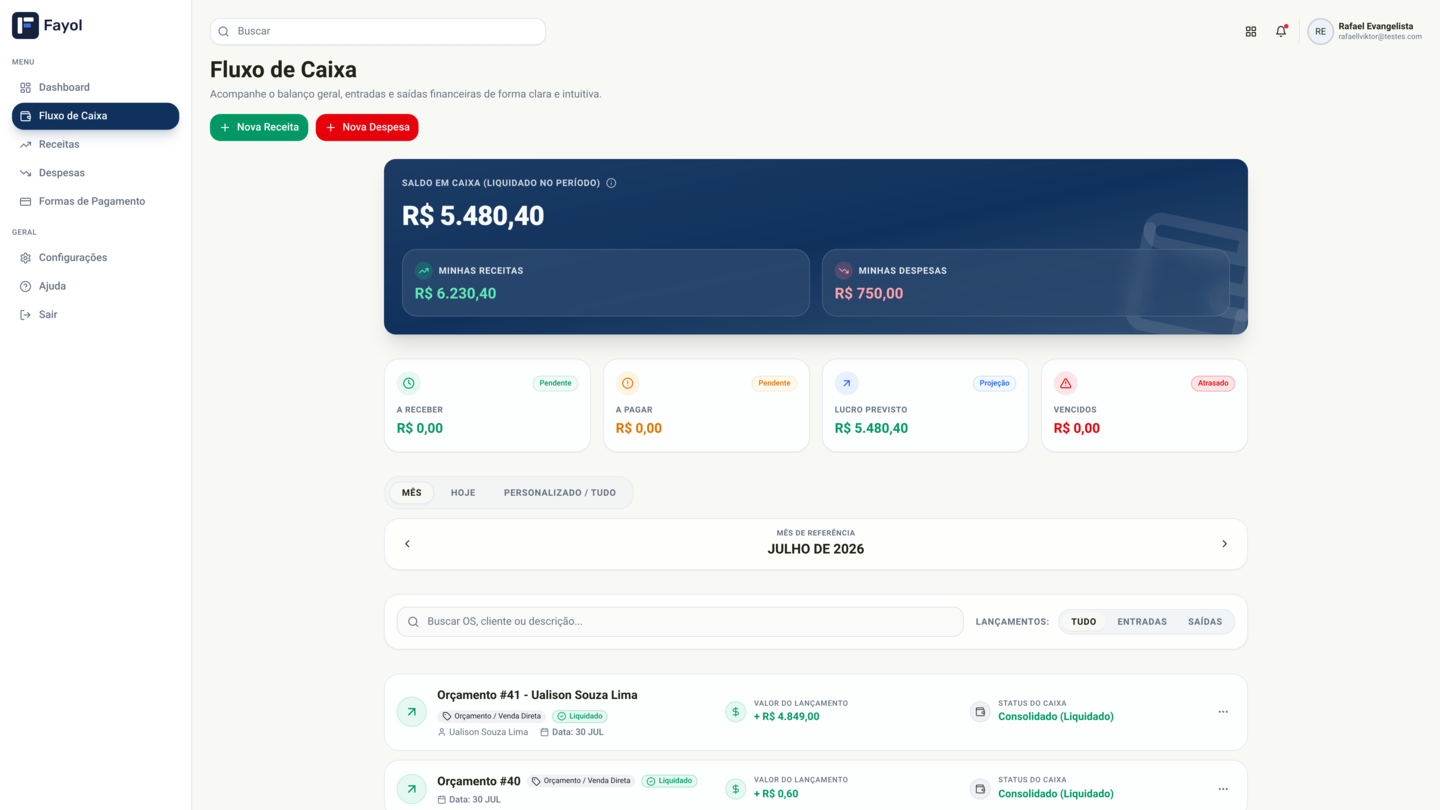Viewport: 1440px width, 810px height.
Task: Click the Fayol logo icon
Action: coord(25,25)
